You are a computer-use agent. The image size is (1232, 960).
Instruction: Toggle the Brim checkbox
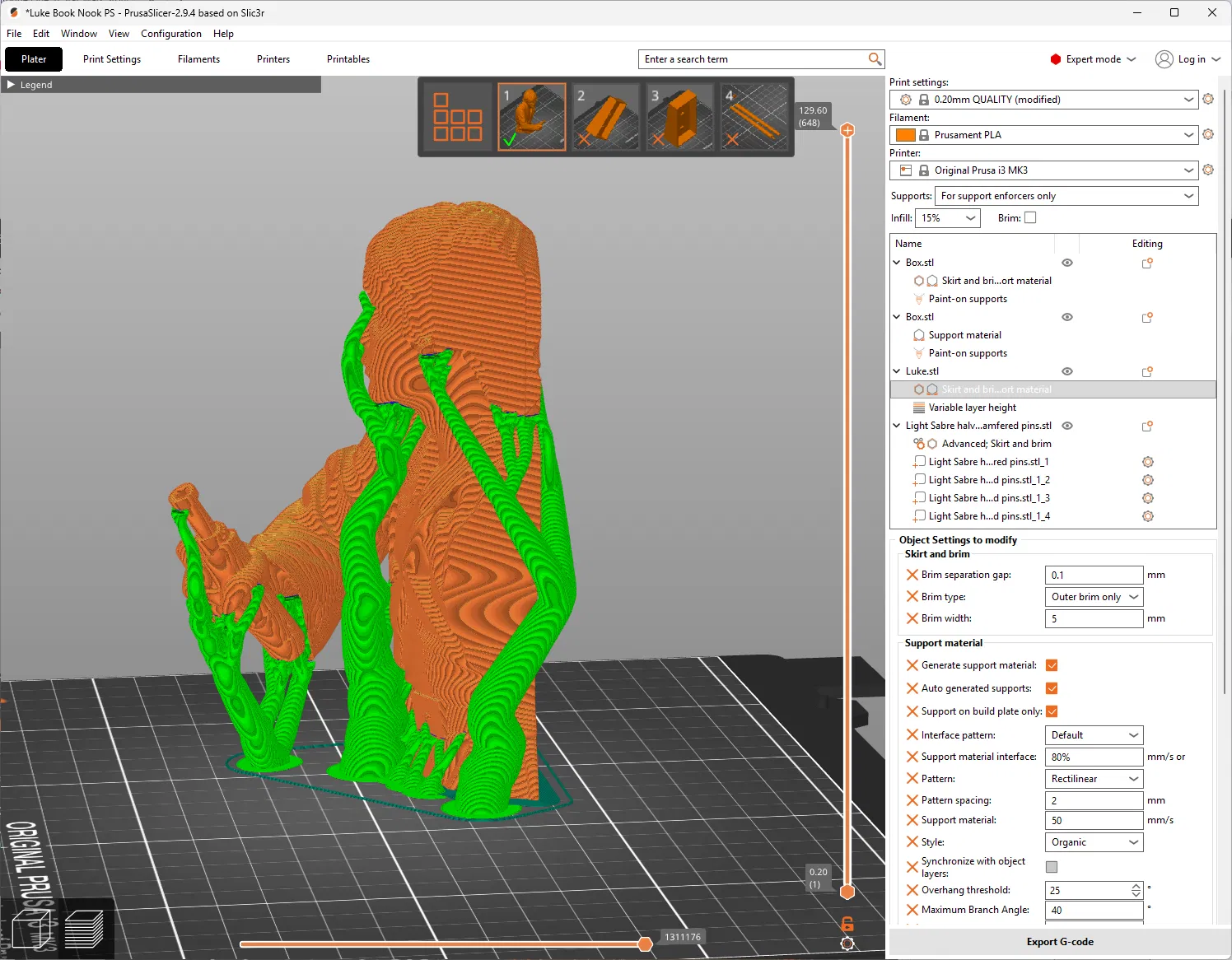coord(1030,217)
